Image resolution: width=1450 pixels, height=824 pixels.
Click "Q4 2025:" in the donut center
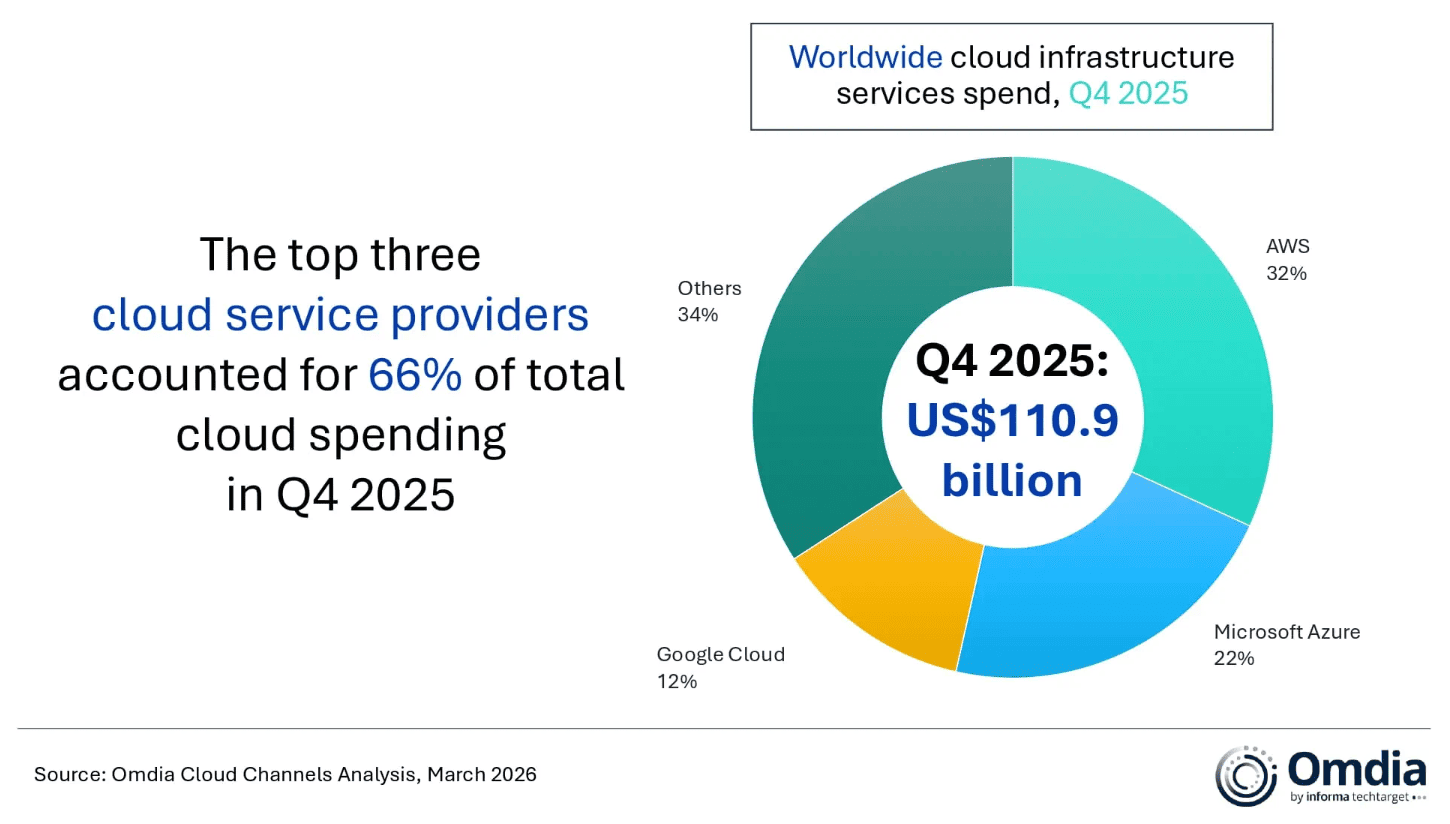1012,361
